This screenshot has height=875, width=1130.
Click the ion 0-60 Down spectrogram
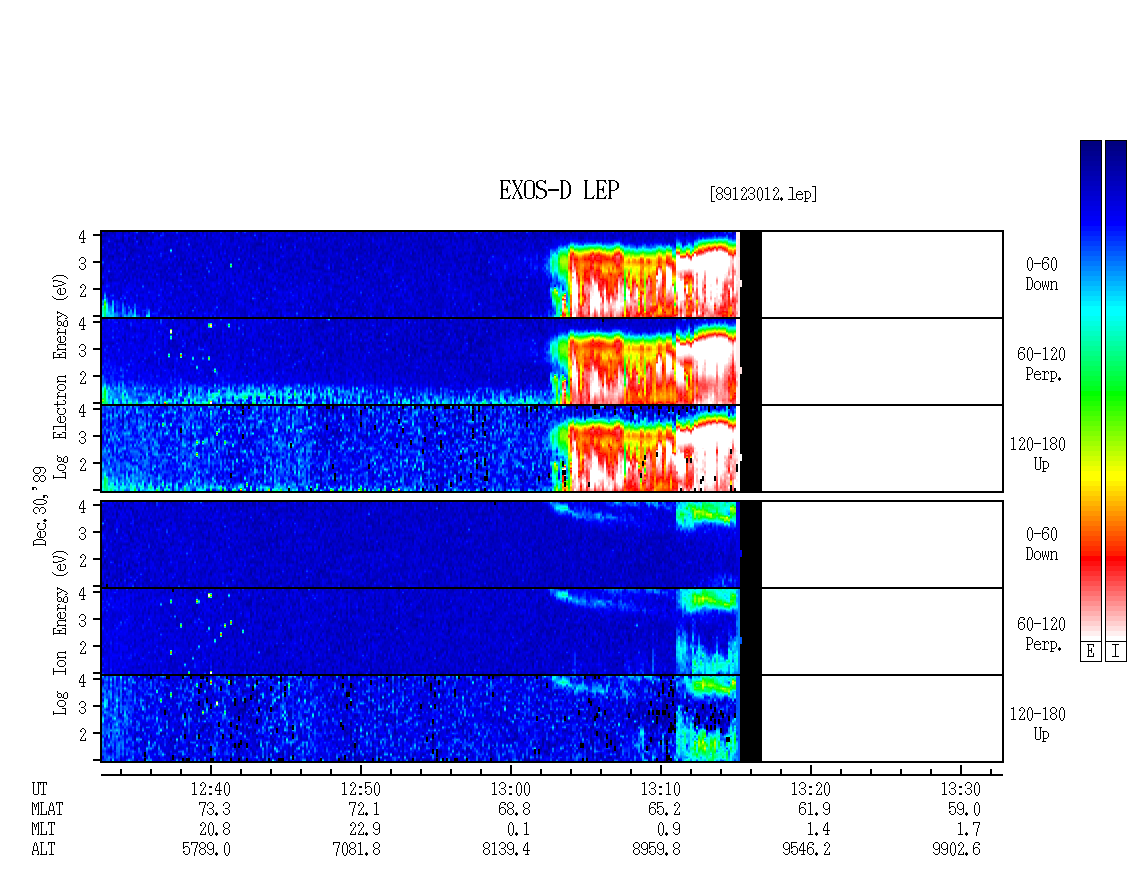tap(552, 544)
